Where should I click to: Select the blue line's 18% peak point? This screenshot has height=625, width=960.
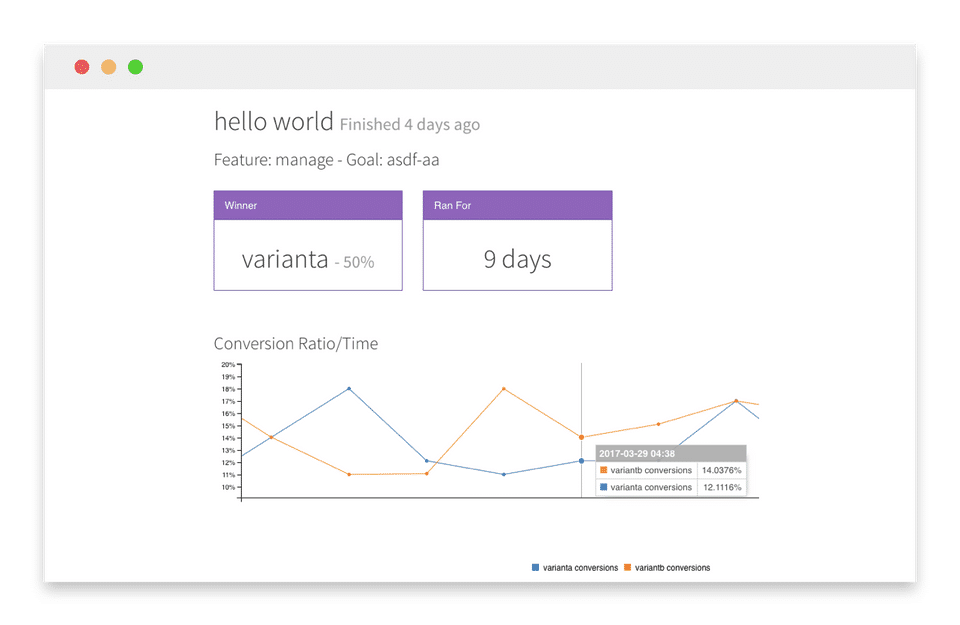coord(348,388)
